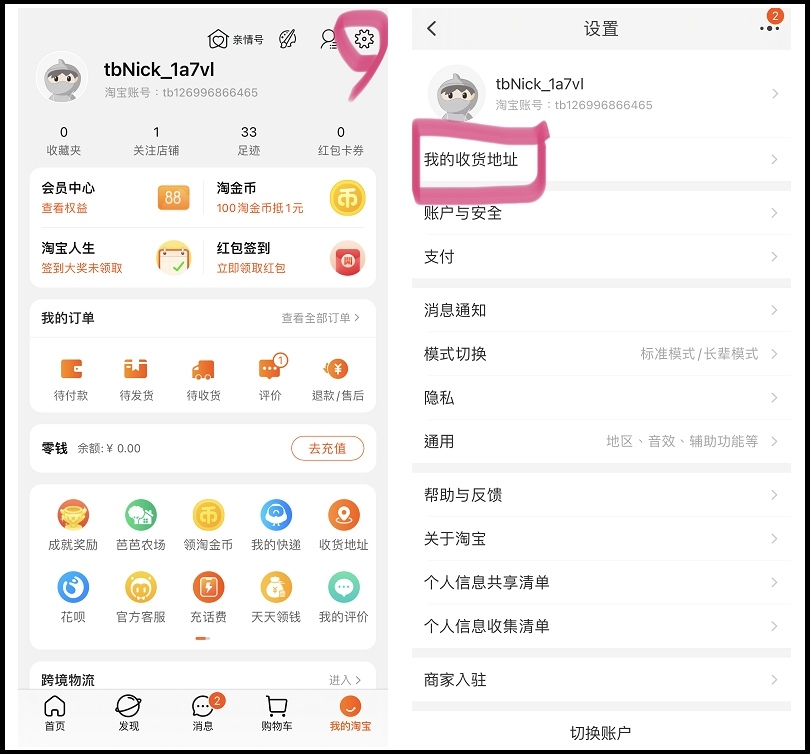
Task: Tap the 红包签到 red envelope icon
Action: pyautogui.click(x=348, y=258)
